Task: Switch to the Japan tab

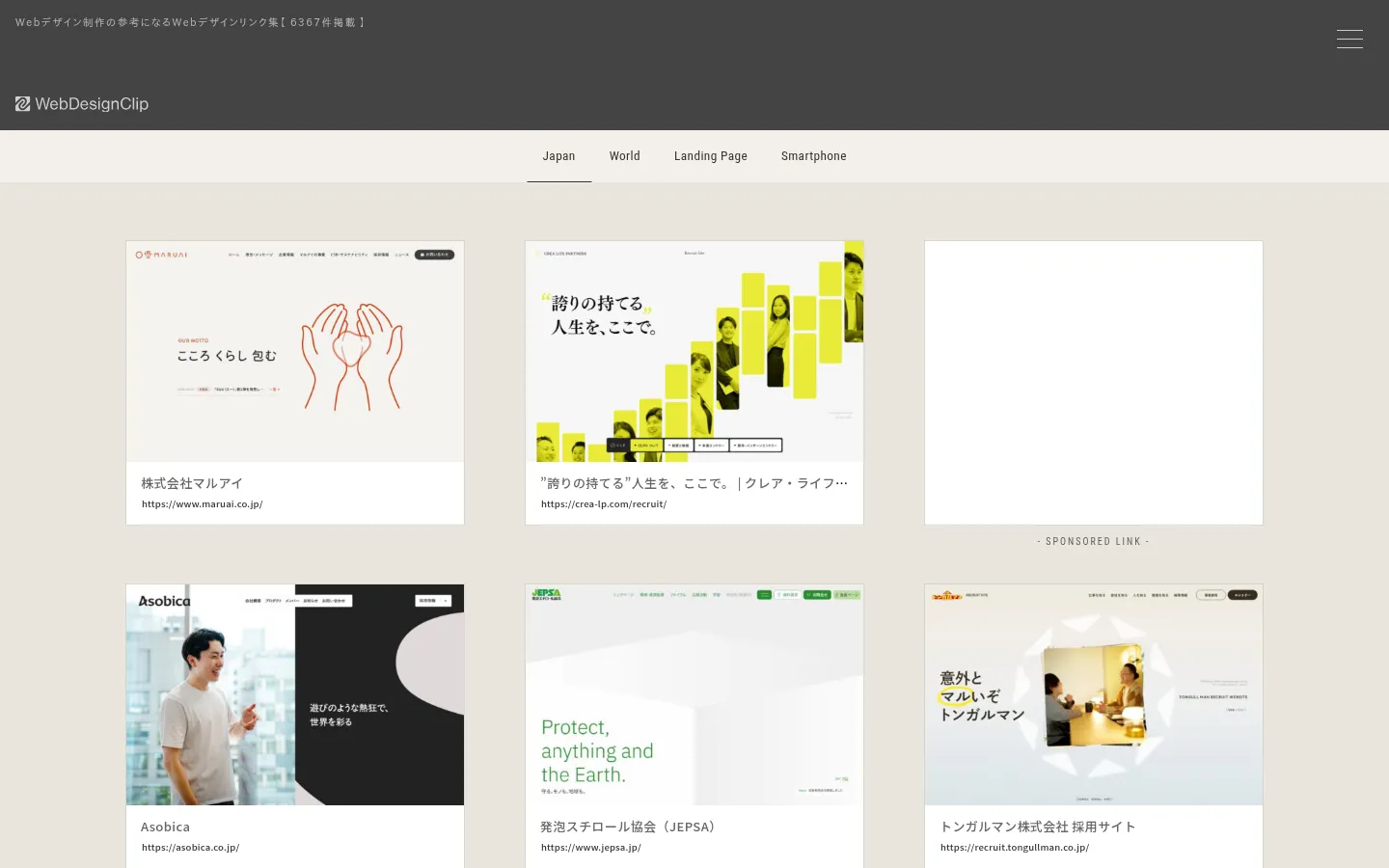Action: [x=558, y=156]
